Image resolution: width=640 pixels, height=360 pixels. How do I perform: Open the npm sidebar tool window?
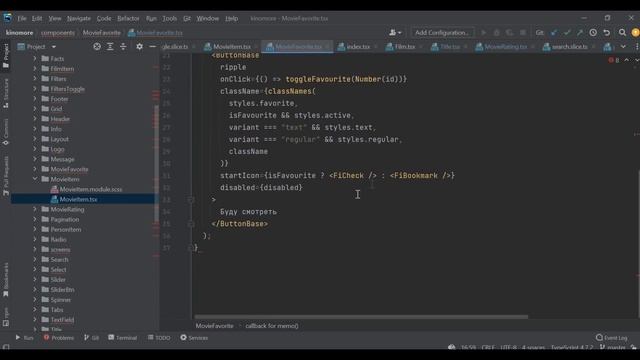tap(6, 317)
